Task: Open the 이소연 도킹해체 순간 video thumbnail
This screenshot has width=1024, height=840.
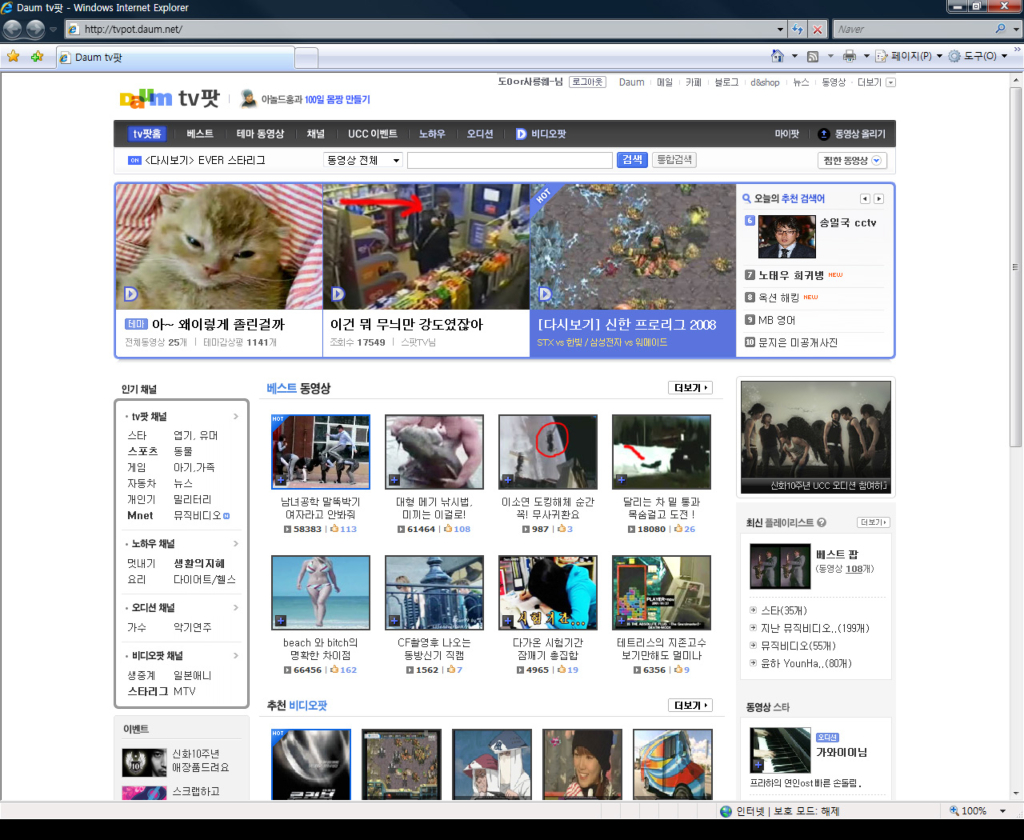Action: [x=547, y=451]
